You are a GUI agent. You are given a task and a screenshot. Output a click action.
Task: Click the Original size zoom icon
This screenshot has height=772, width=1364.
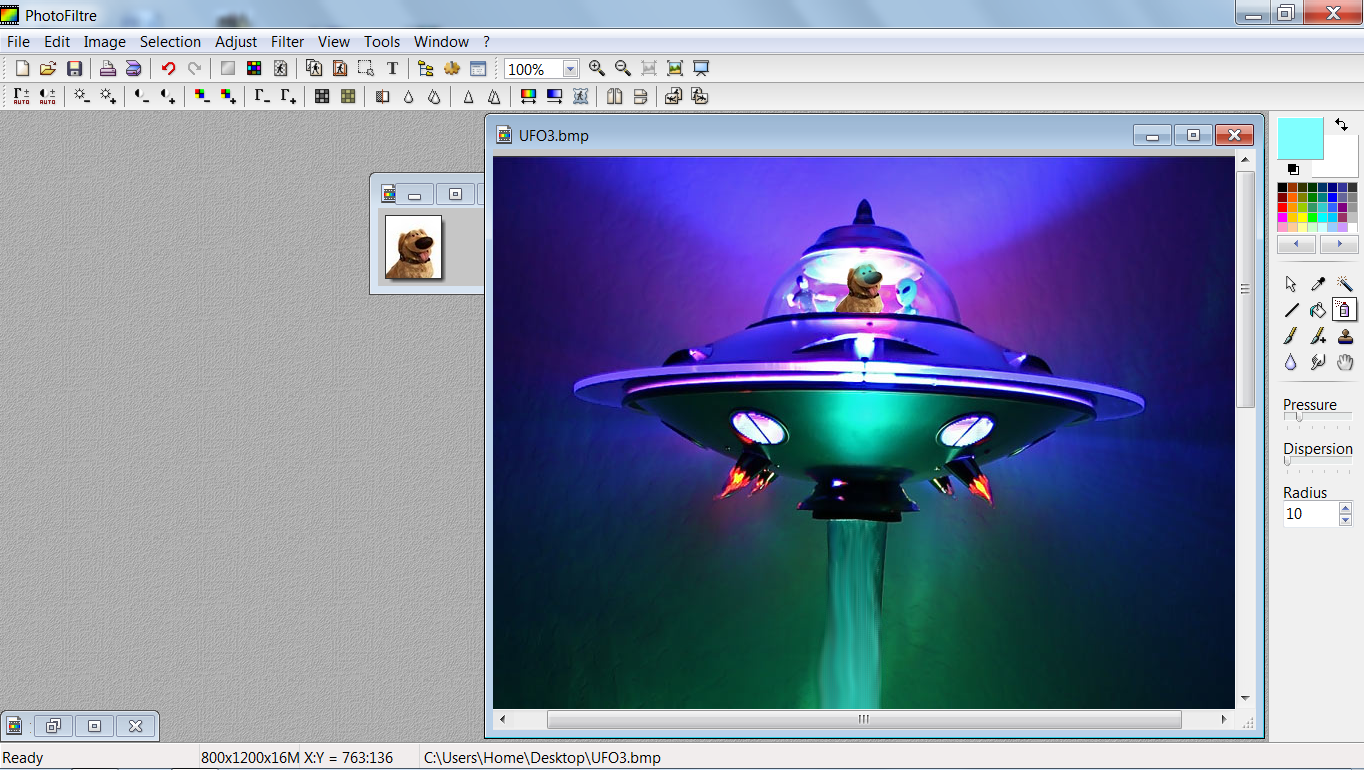(x=649, y=68)
